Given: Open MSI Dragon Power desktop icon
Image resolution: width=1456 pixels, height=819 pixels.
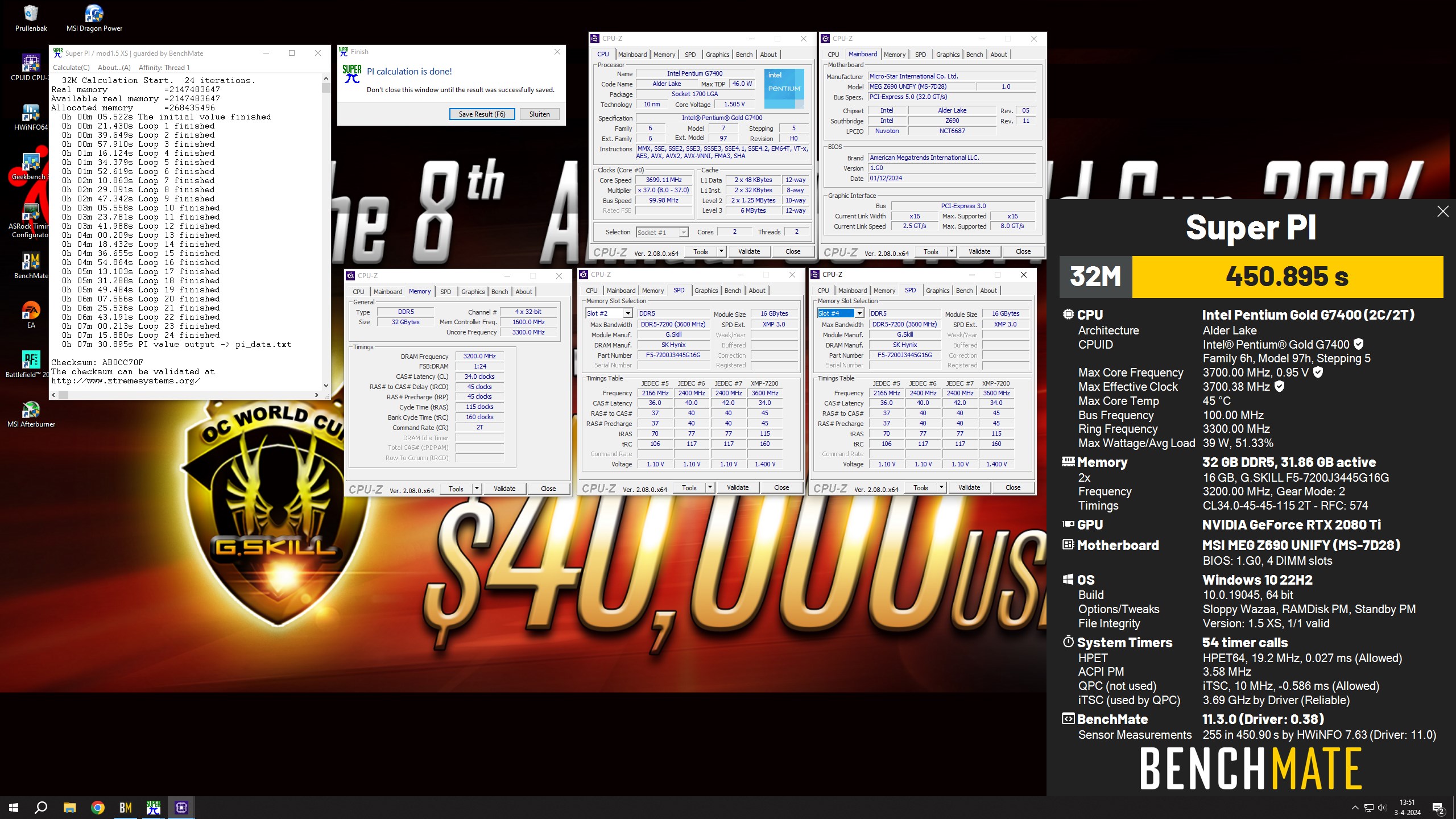Looking at the screenshot, I should [94, 18].
